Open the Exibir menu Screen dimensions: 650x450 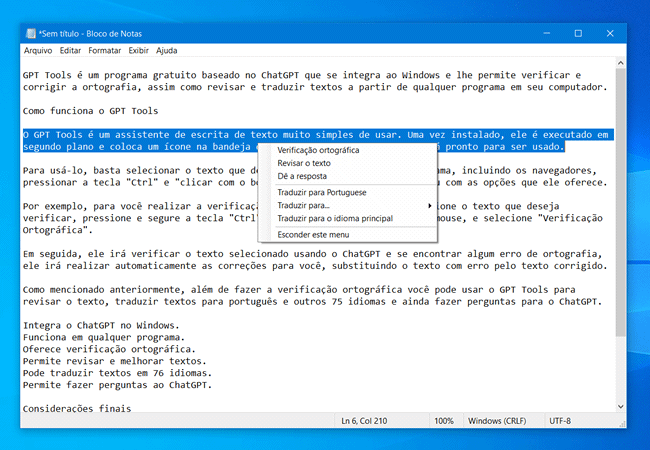138,51
